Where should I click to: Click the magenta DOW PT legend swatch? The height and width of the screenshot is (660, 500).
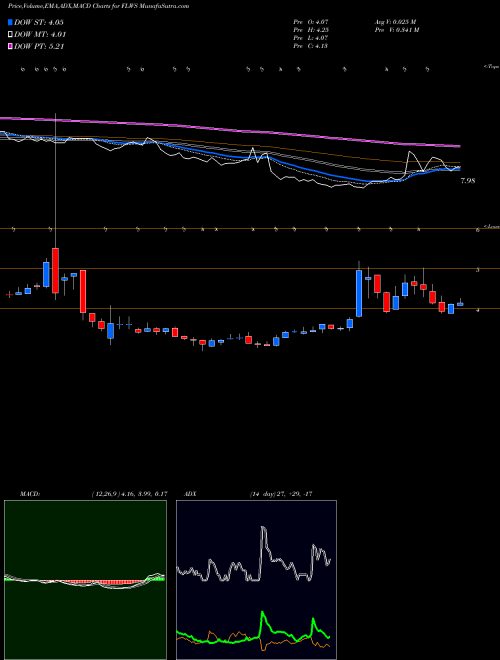pyautogui.click(x=10, y=46)
